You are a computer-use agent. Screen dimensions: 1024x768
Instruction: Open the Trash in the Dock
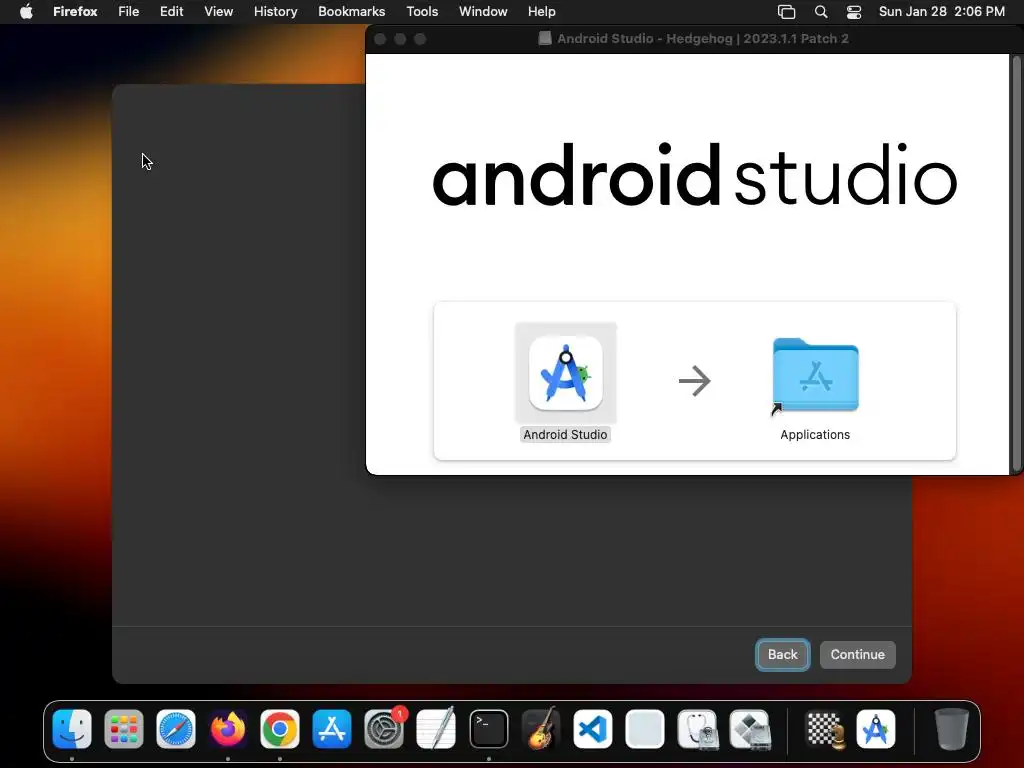point(951,729)
